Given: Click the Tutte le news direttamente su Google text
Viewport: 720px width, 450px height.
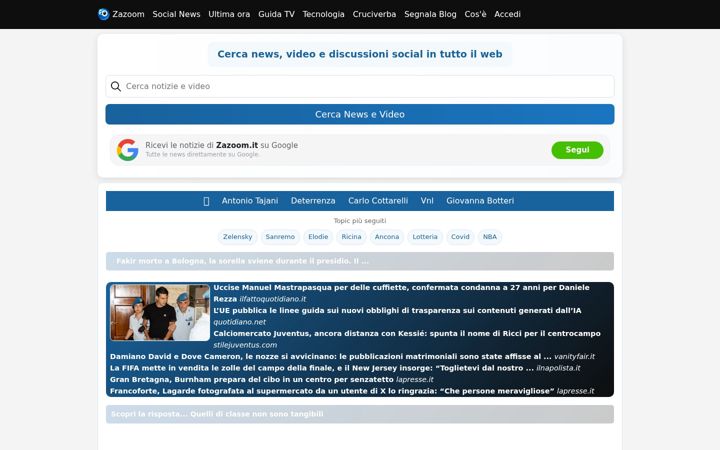Looking at the screenshot, I should [x=202, y=155].
